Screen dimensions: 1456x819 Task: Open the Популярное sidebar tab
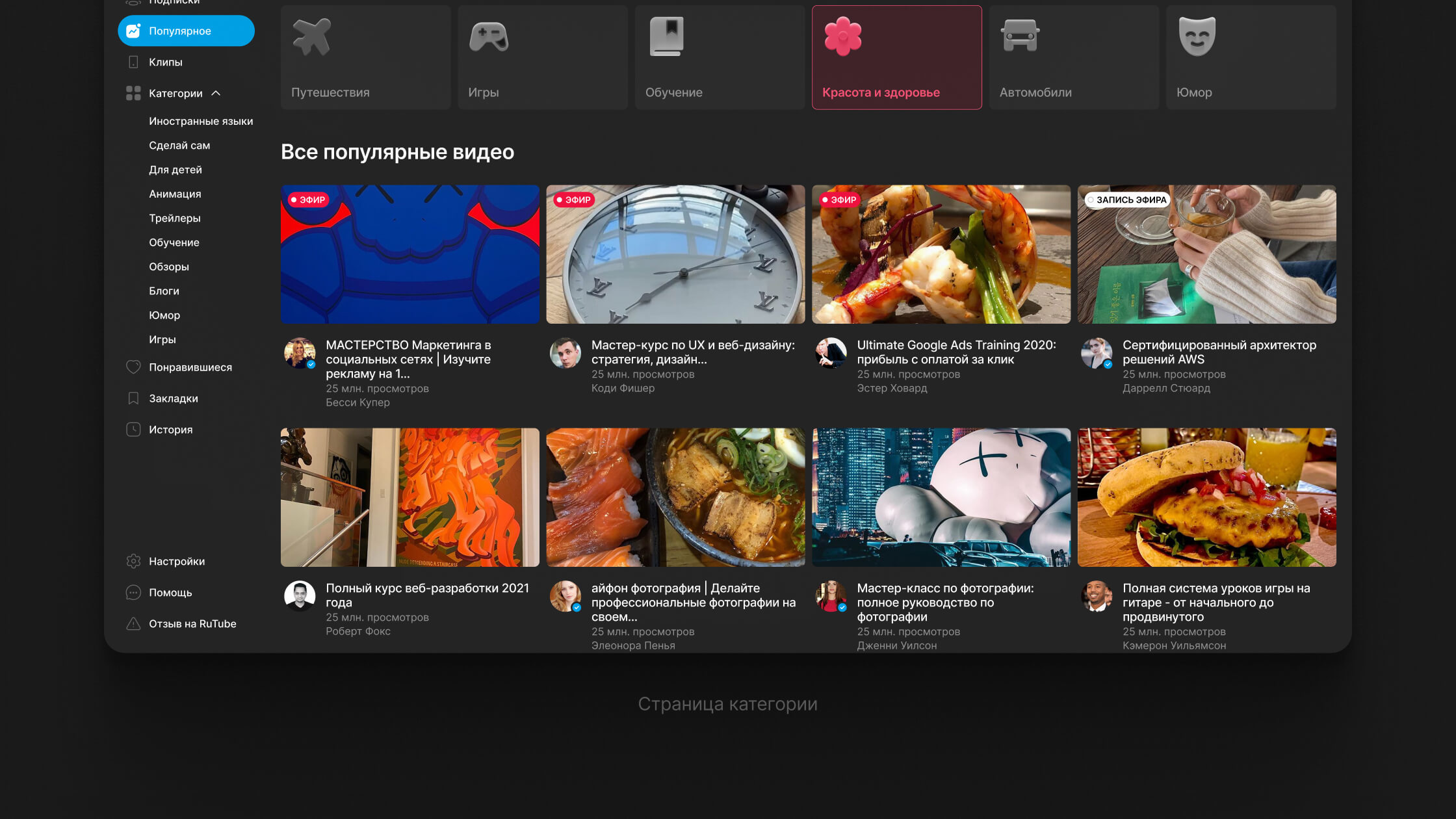[186, 31]
